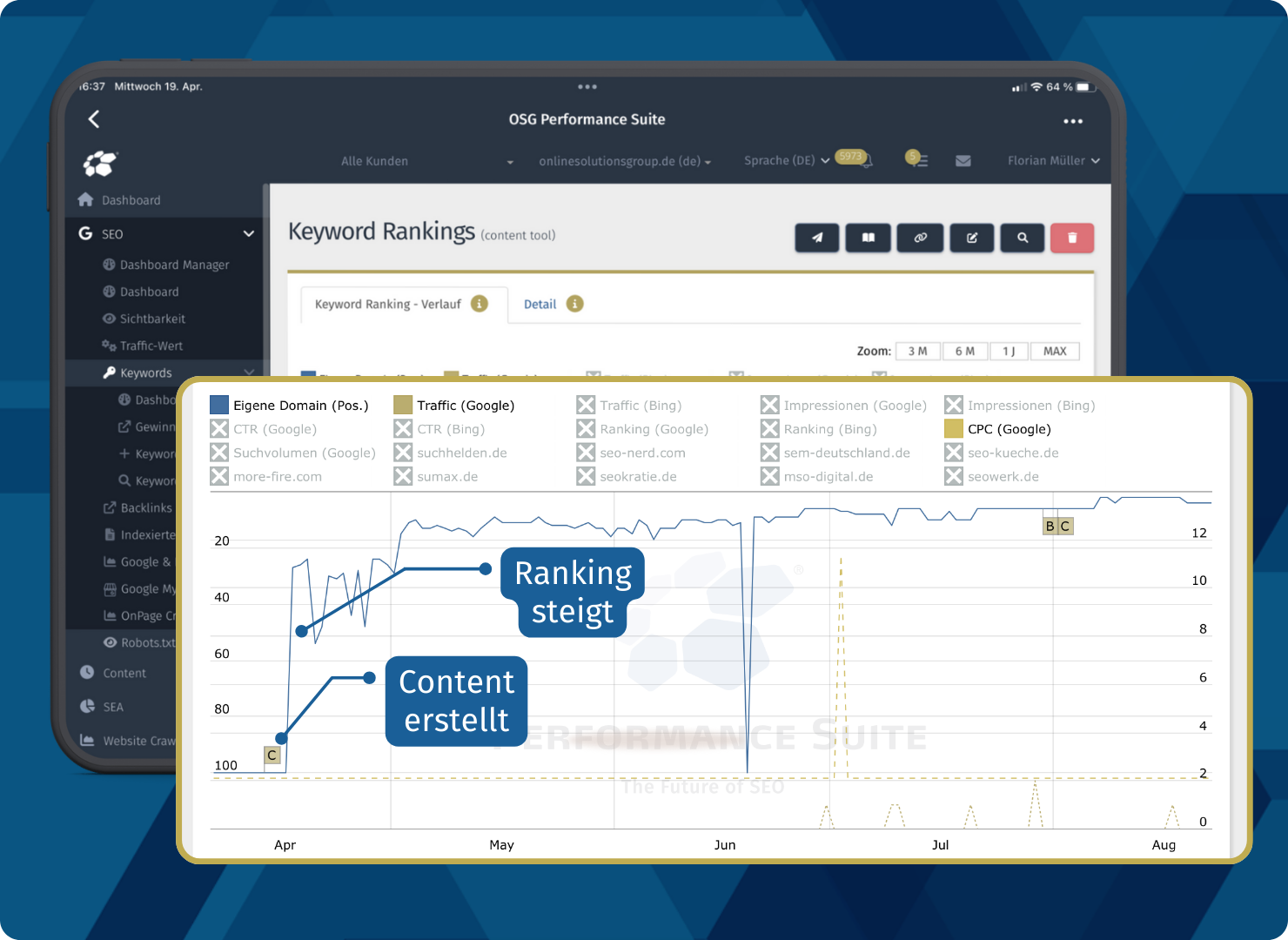
Task: Click the paper plane send button
Action: pyautogui.click(x=817, y=238)
